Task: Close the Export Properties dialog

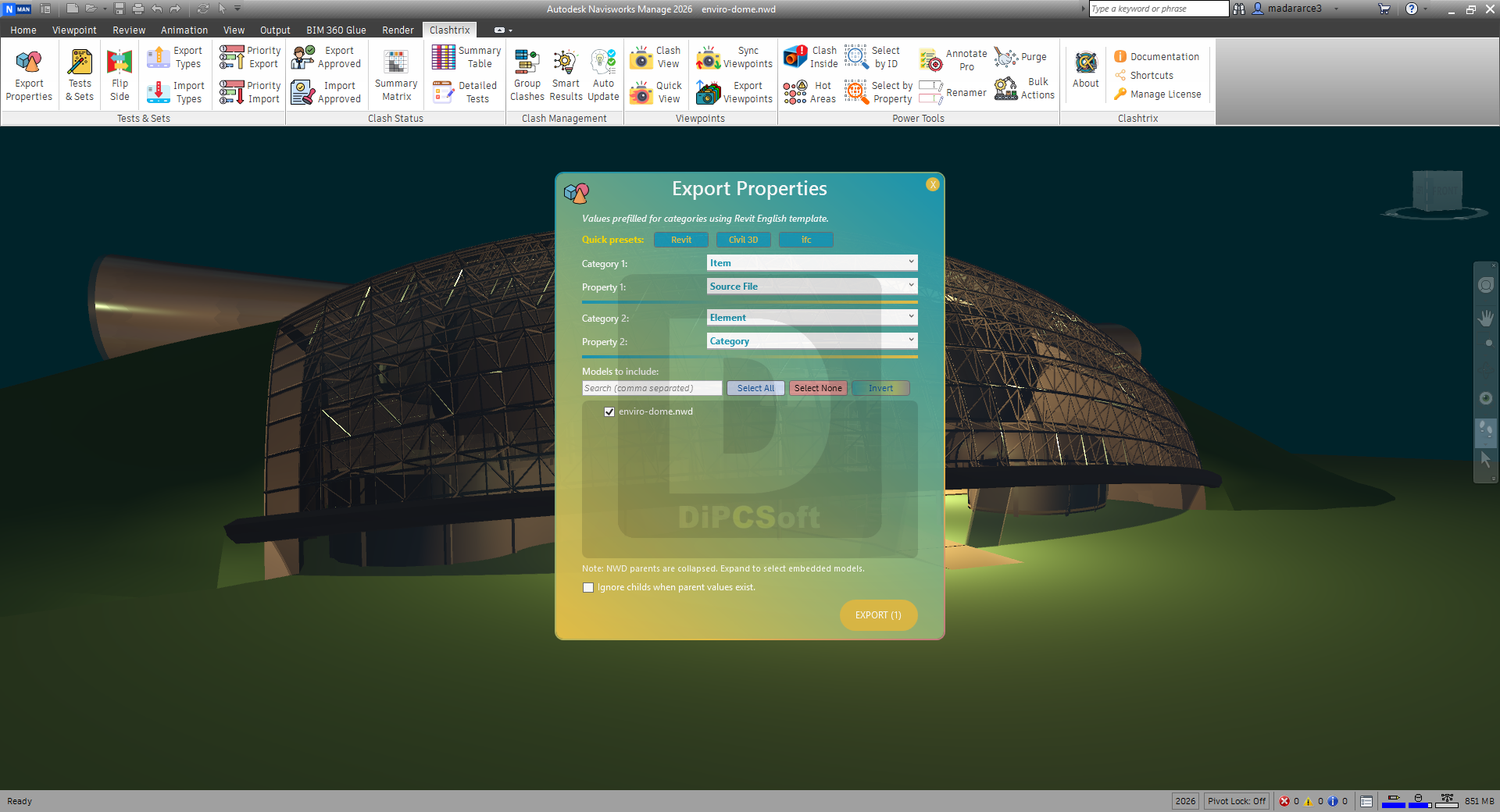Action: (x=933, y=185)
